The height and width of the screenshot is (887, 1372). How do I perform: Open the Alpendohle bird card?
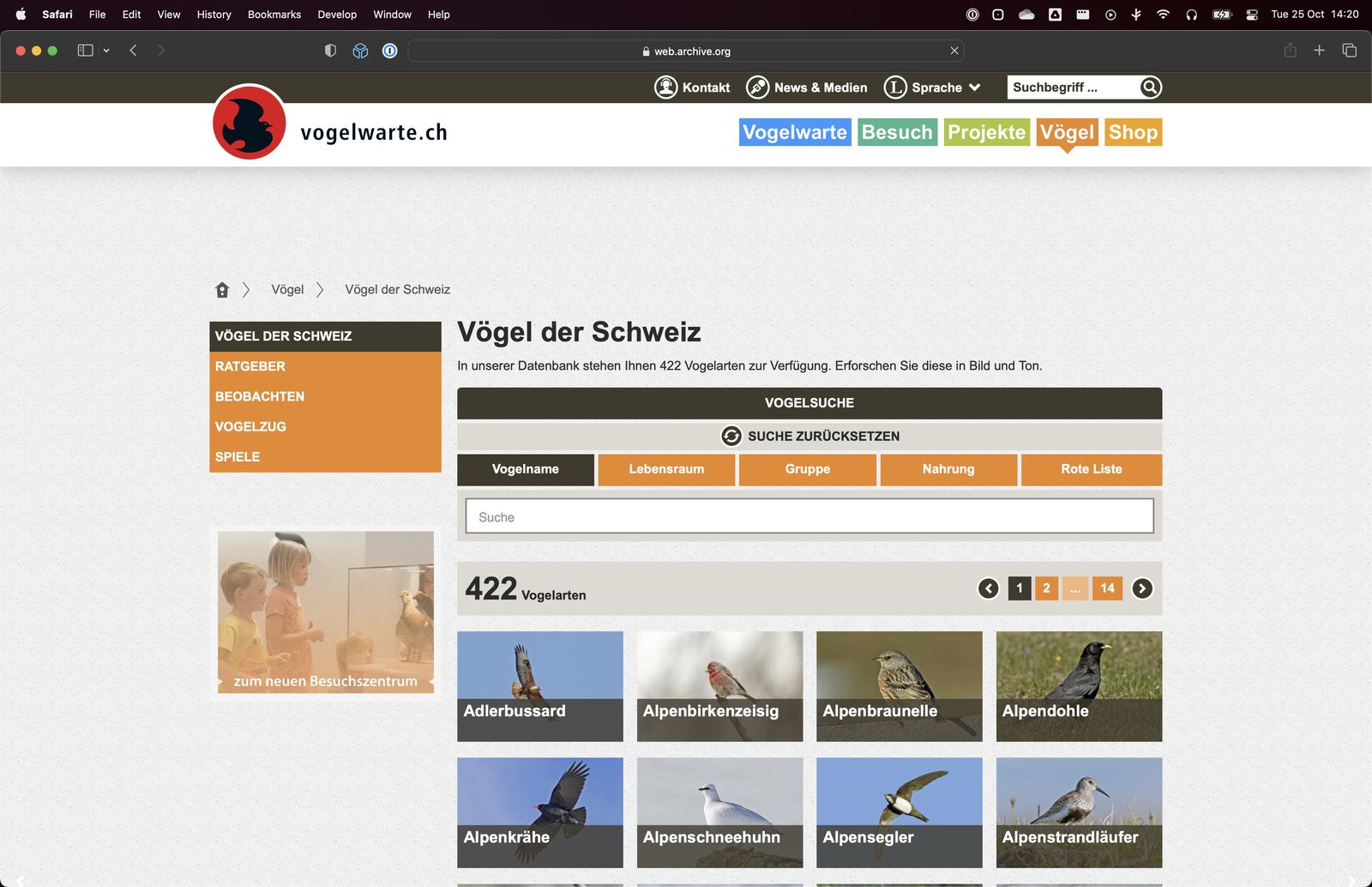(x=1079, y=686)
